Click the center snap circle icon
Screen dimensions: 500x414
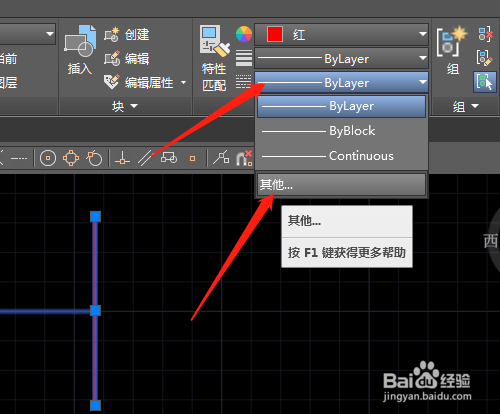point(48,158)
